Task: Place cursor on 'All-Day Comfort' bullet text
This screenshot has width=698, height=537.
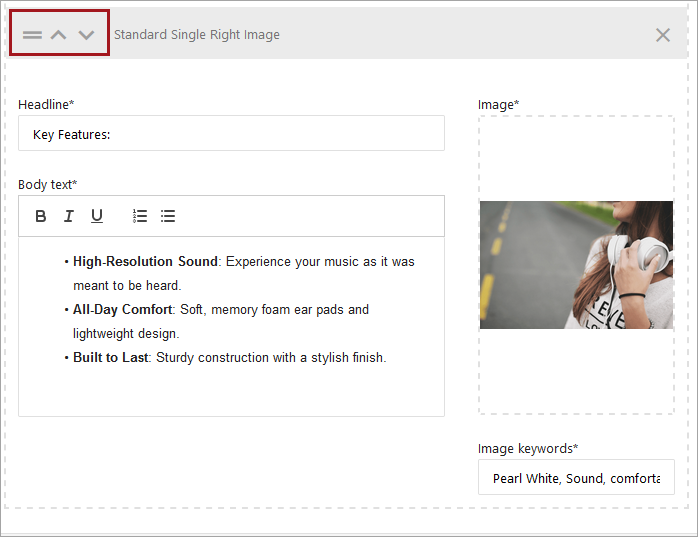Action: [122, 310]
